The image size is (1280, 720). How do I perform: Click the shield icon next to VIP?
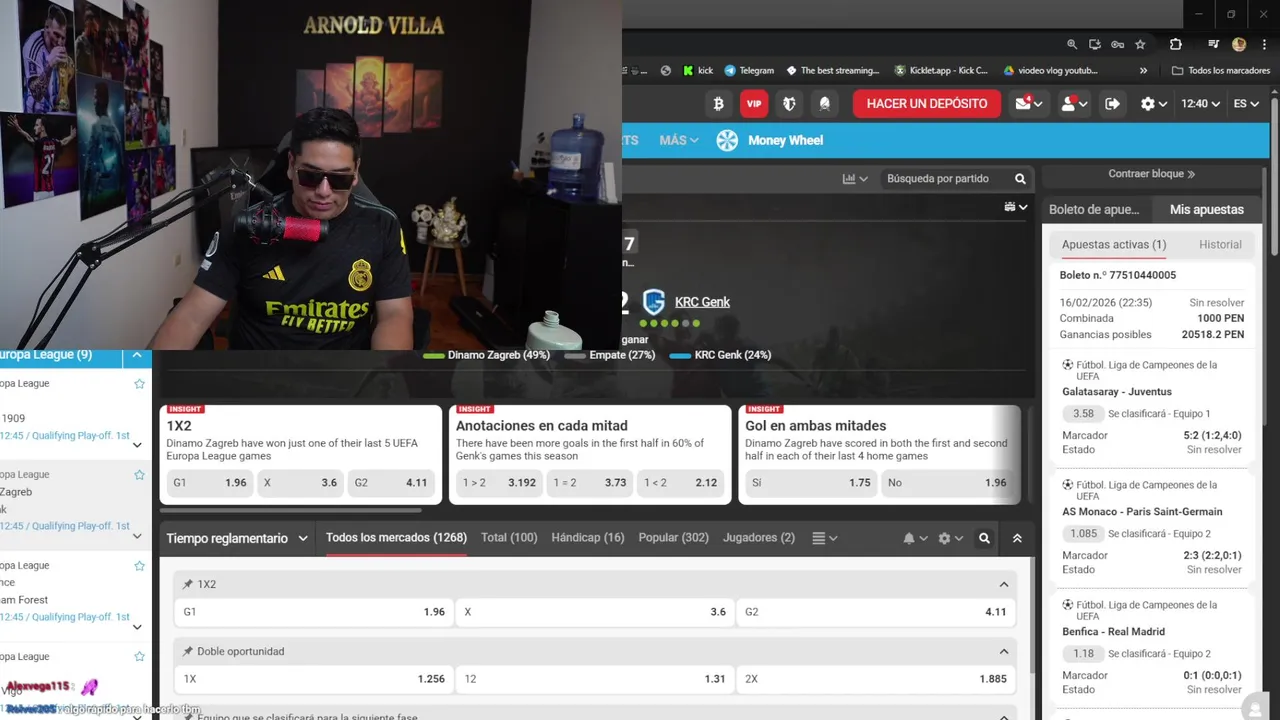pyautogui.click(x=789, y=103)
